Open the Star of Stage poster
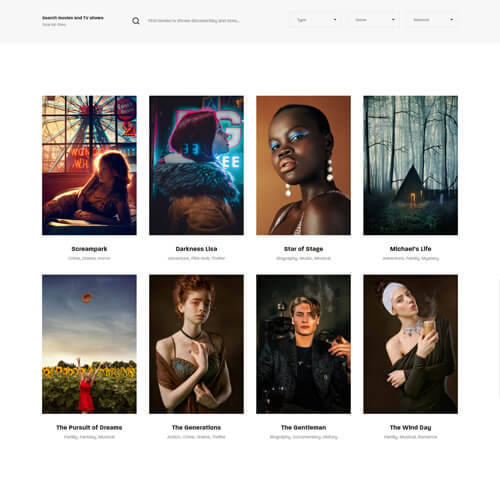This screenshot has height=490, width=500. pyautogui.click(x=303, y=165)
